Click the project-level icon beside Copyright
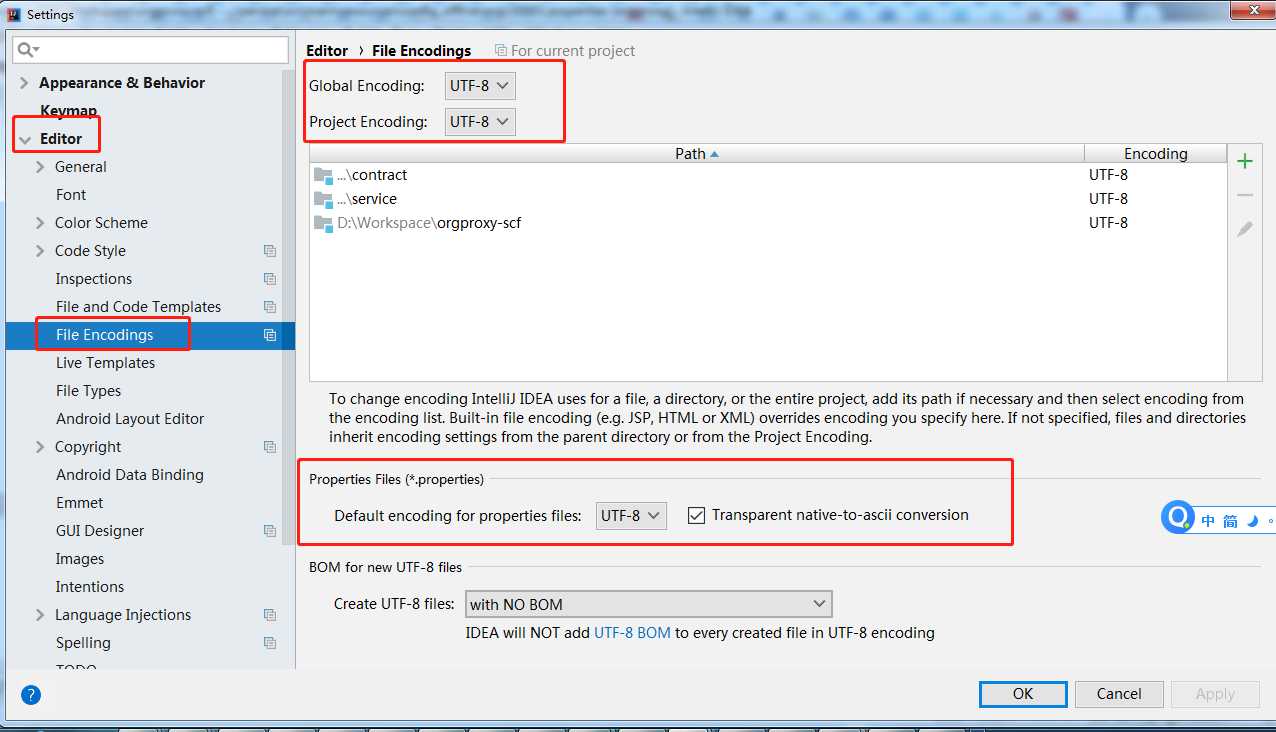The image size is (1276, 732). (270, 447)
